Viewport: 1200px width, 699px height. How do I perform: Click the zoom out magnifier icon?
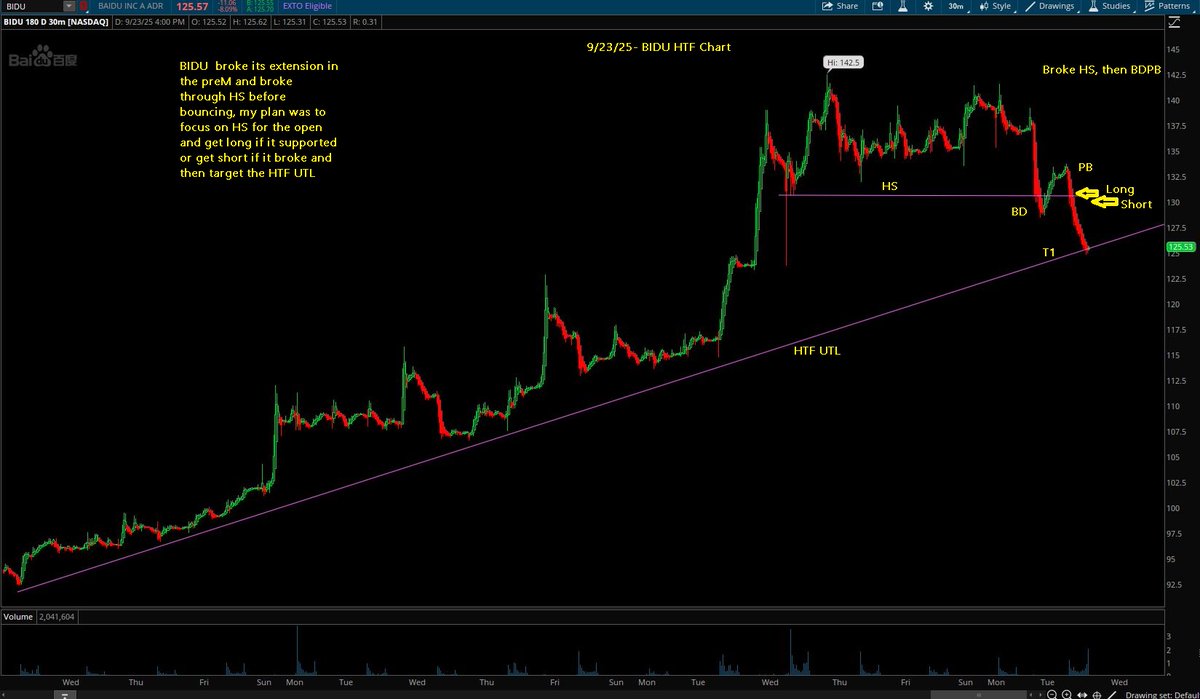pos(1052,694)
